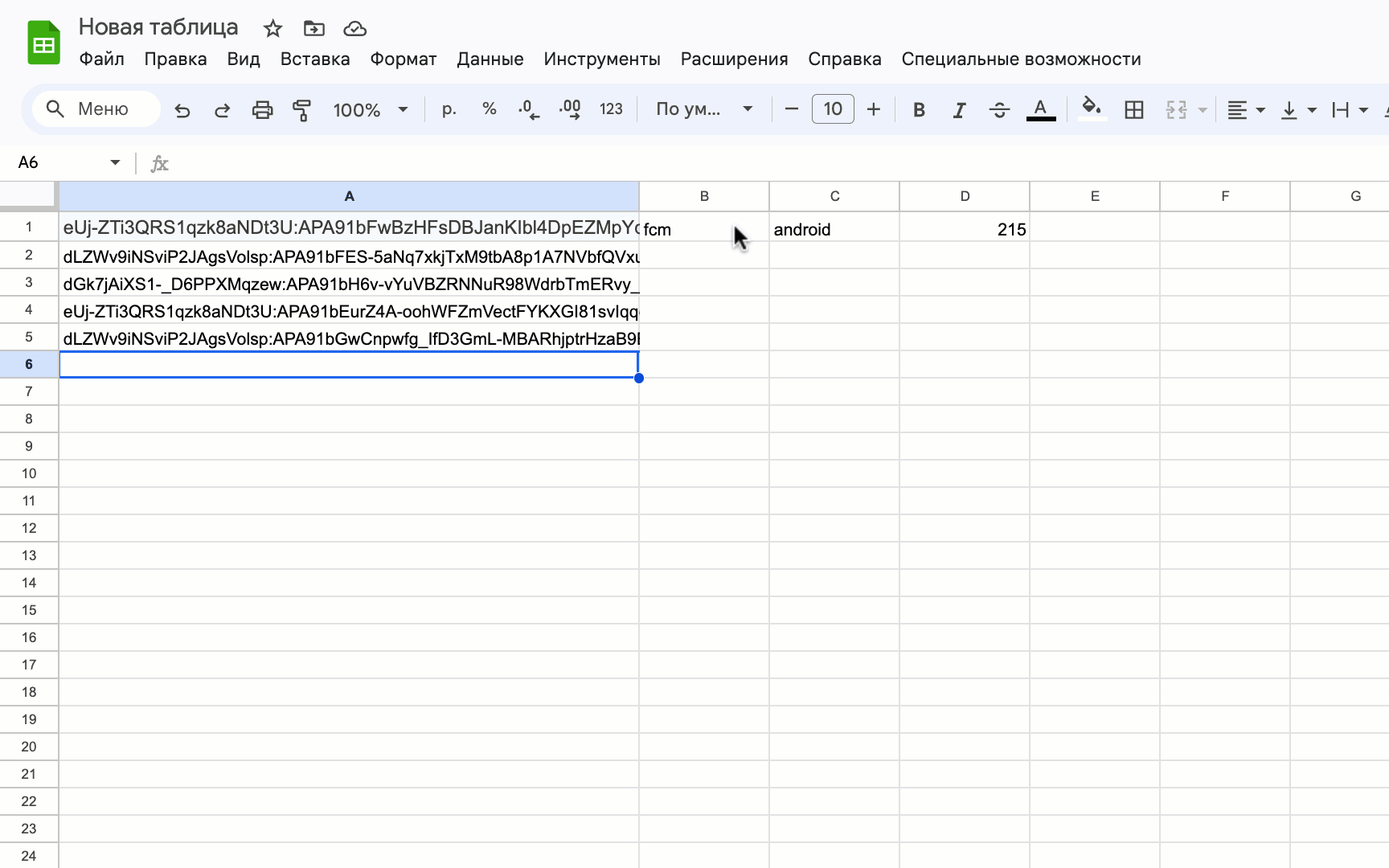Click the Merge cells icon
This screenshot has height=868, width=1389.
(x=1176, y=109)
